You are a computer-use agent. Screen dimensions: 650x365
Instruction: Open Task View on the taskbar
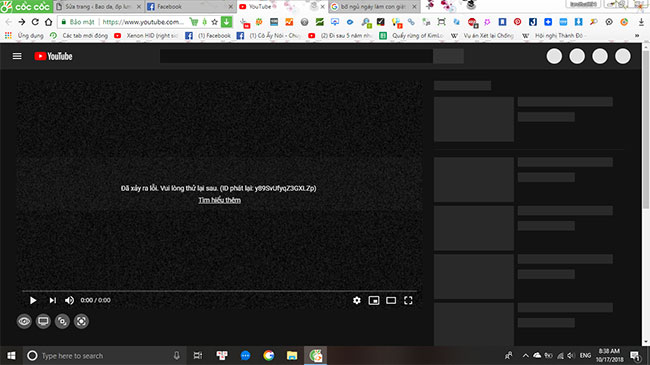click(198, 356)
